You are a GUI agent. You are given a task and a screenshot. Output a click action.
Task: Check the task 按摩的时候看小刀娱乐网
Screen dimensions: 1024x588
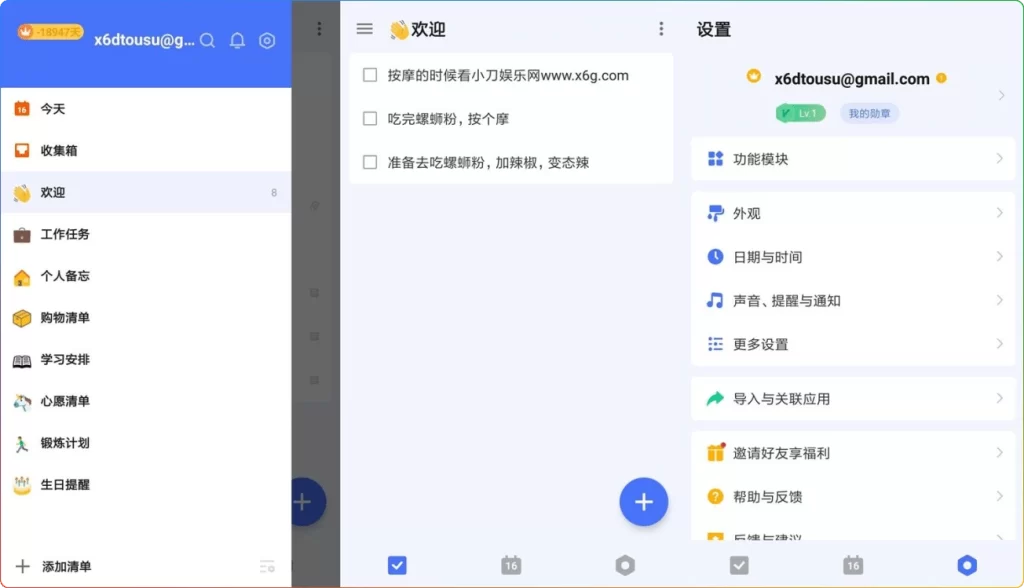[369, 75]
